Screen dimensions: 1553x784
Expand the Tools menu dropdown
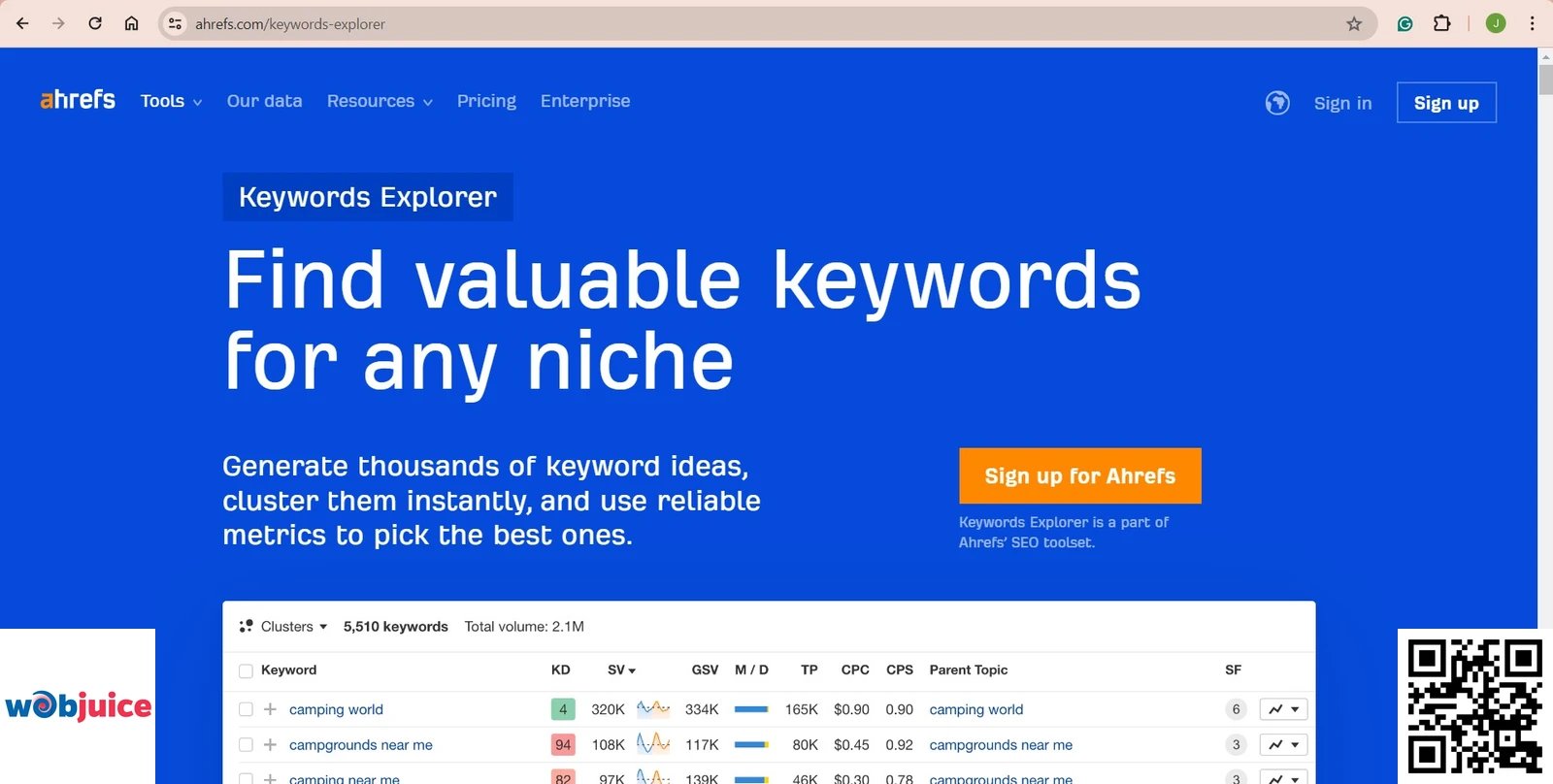(171, 101)
